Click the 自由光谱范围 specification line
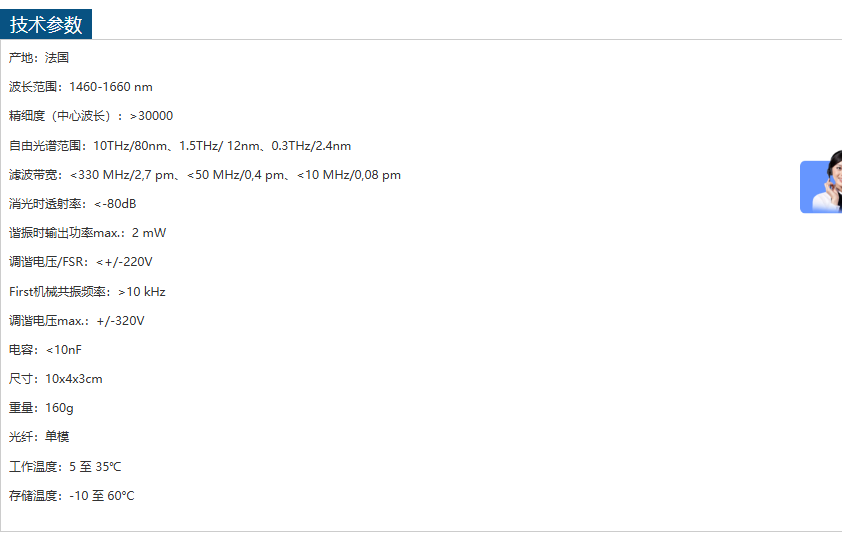 [x=180, y=146]
